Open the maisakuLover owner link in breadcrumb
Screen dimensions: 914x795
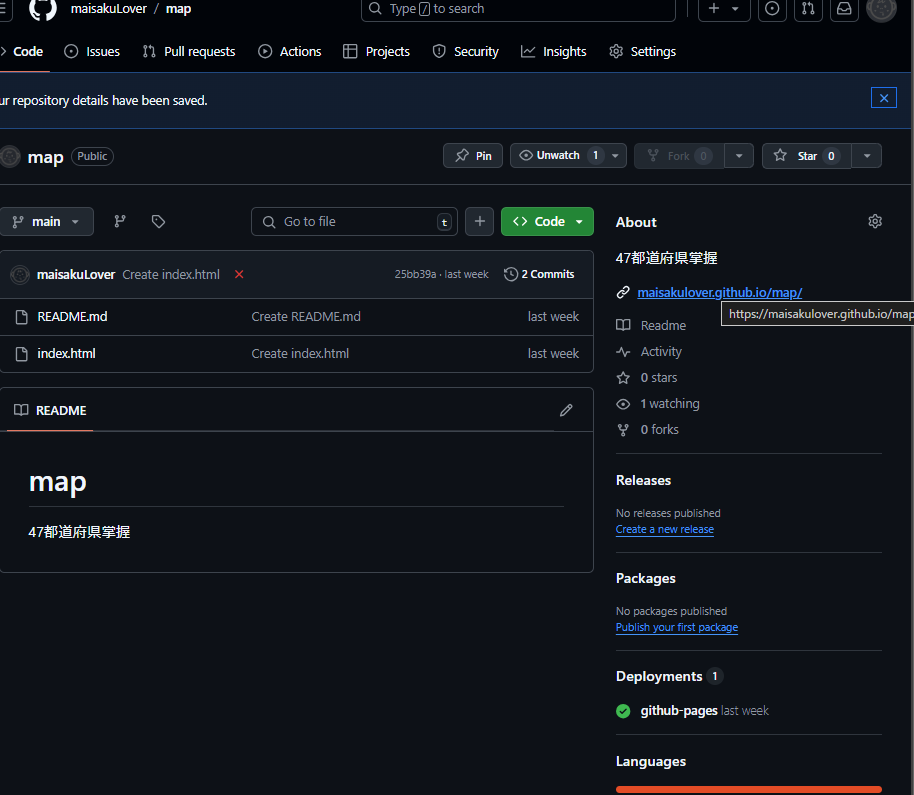[108, 9]
